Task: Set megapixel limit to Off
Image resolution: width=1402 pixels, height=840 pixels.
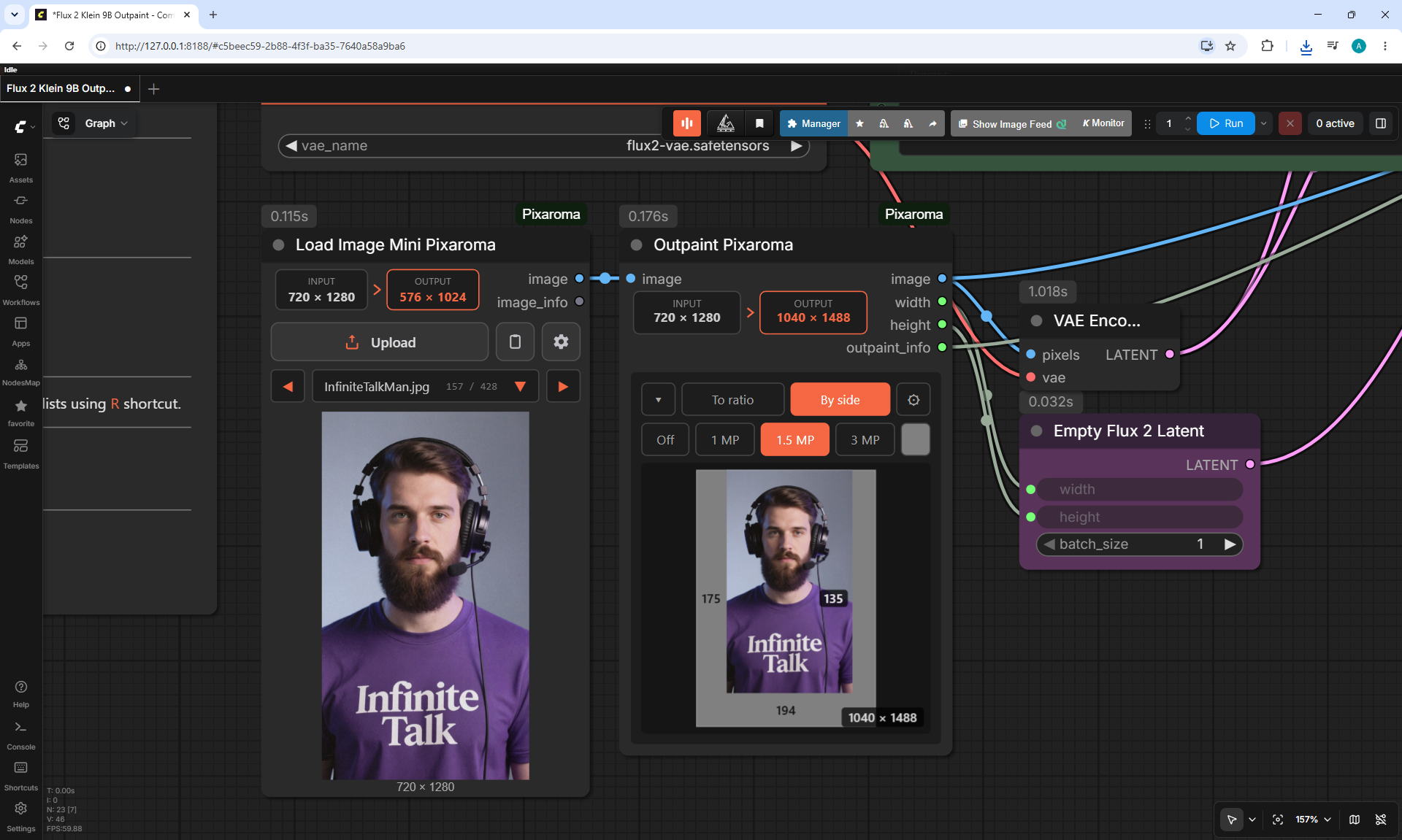Action: pos(665,439)
